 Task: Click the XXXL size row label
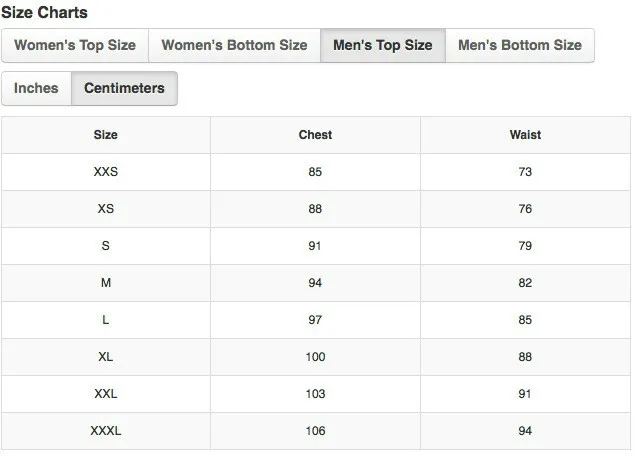pyautogui.click(x=105, y=430)
